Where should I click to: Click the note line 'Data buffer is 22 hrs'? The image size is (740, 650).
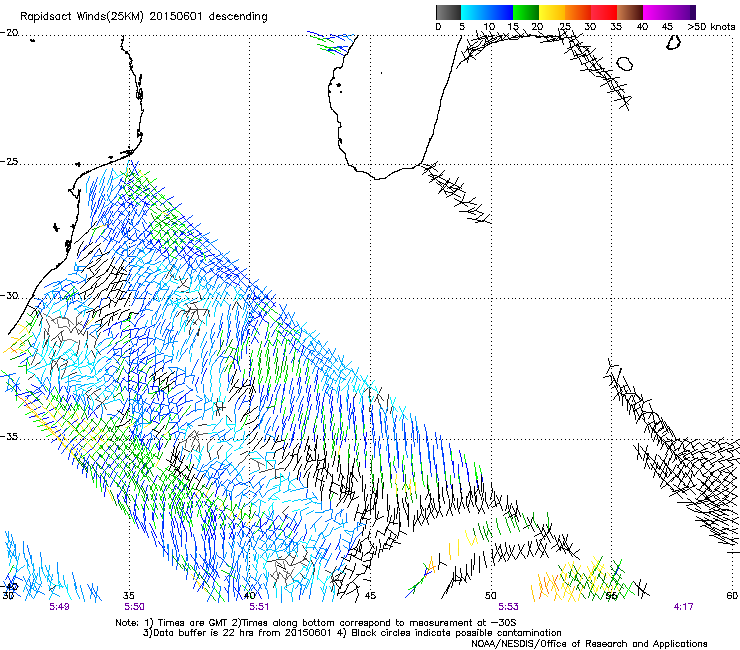(x=352, y=633)
